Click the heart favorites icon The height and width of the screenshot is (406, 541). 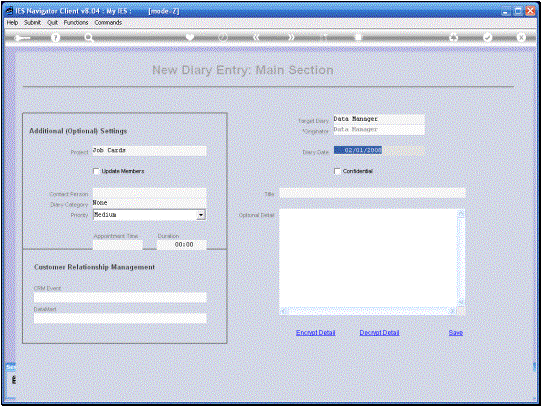190,37
